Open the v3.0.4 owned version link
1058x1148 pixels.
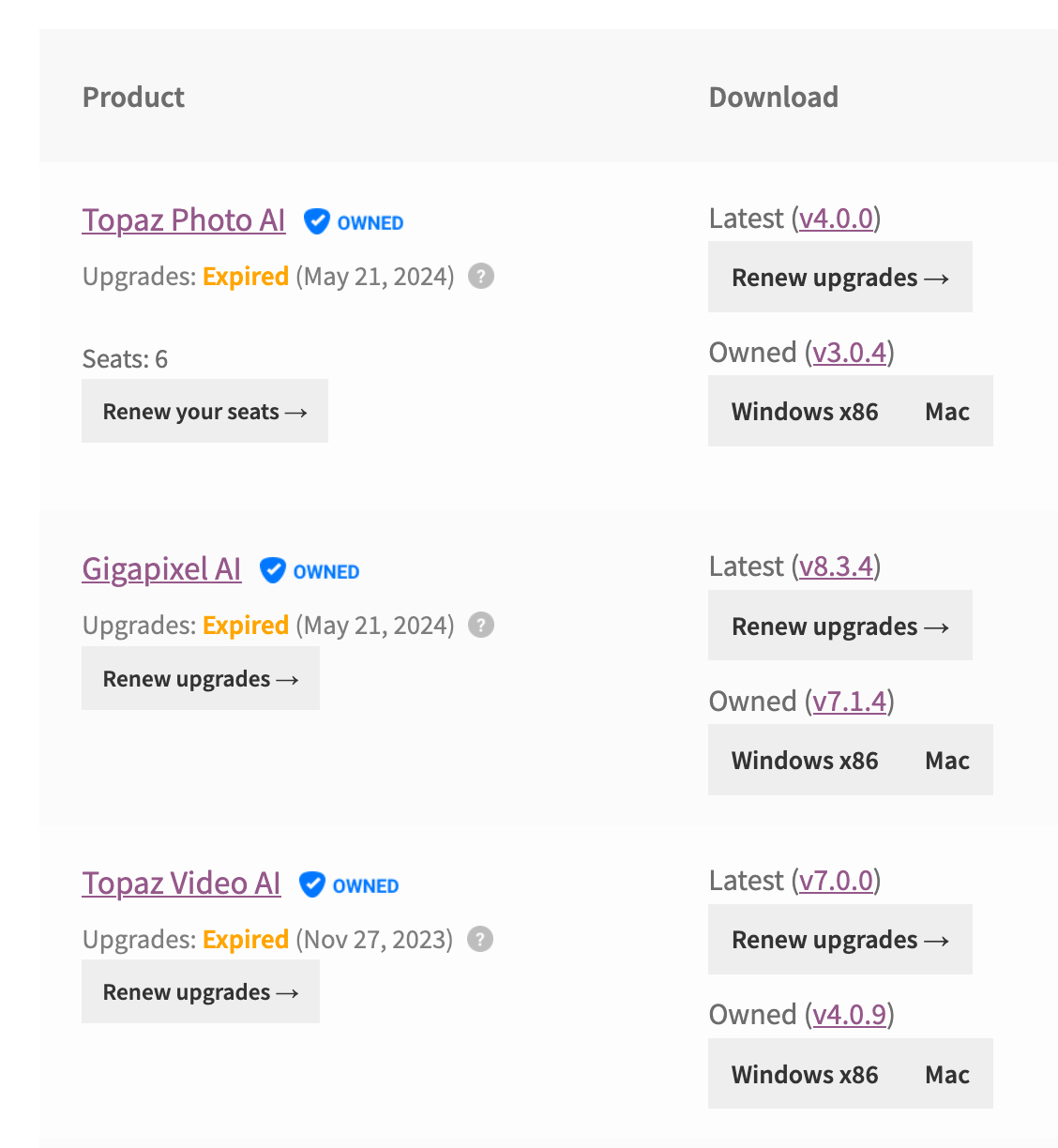pyautogui.click(x=849, y=353)
